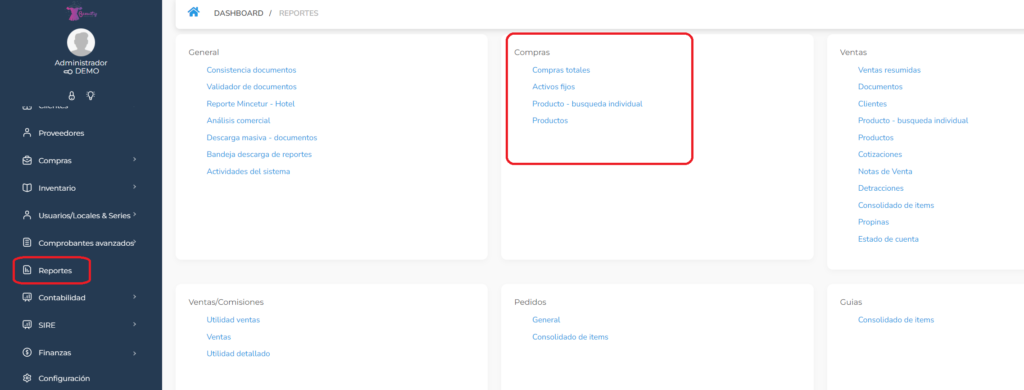The image size is (1024, 390).
Task: Click the app logo atop sidebar
Action: tap(81, 11)
